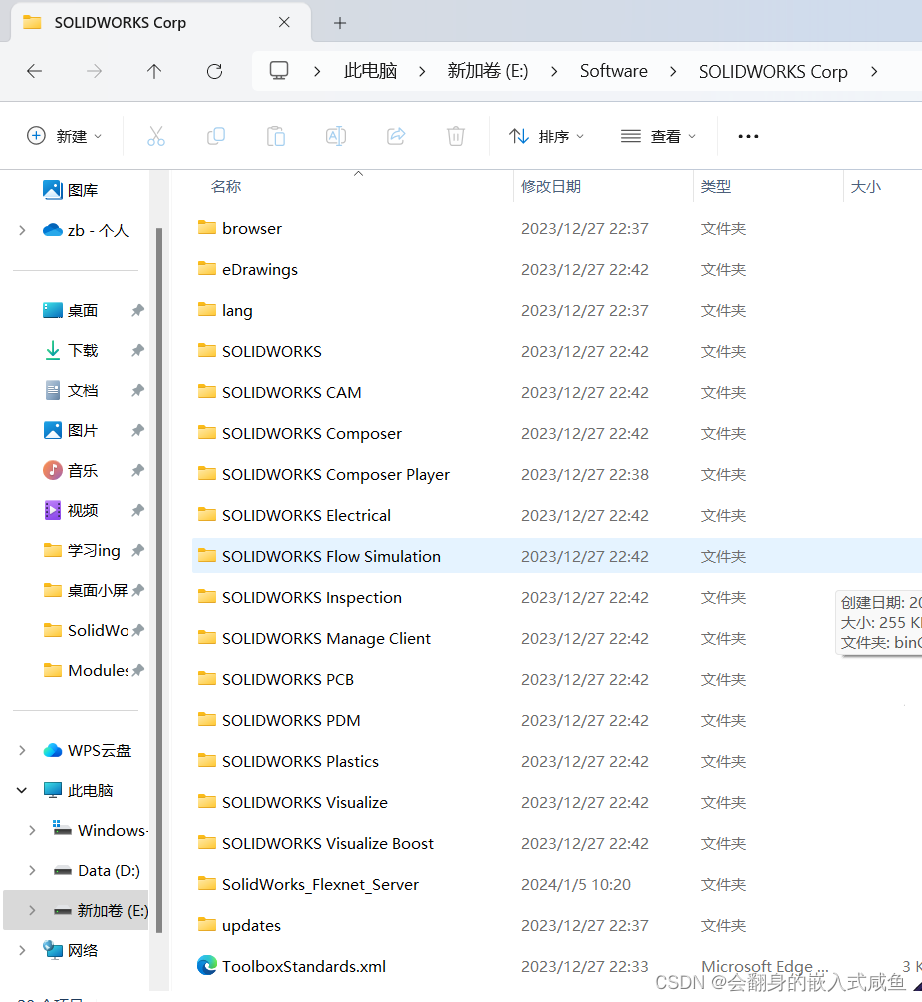
Task: Click chevron after Software in address bar
Action: pos(673,71)
